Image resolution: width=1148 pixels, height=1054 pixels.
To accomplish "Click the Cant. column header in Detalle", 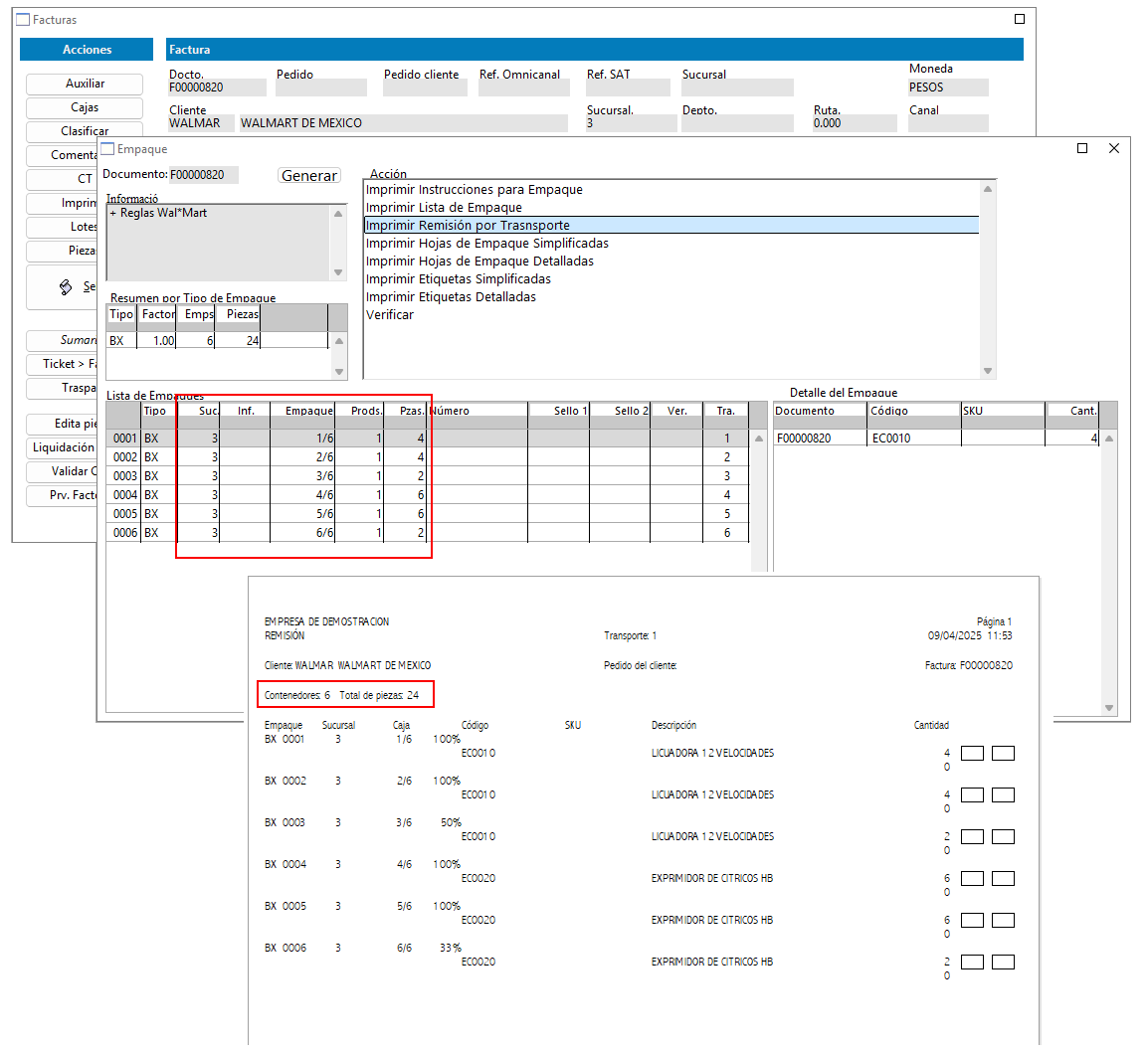I will (x=1072, y=412).
